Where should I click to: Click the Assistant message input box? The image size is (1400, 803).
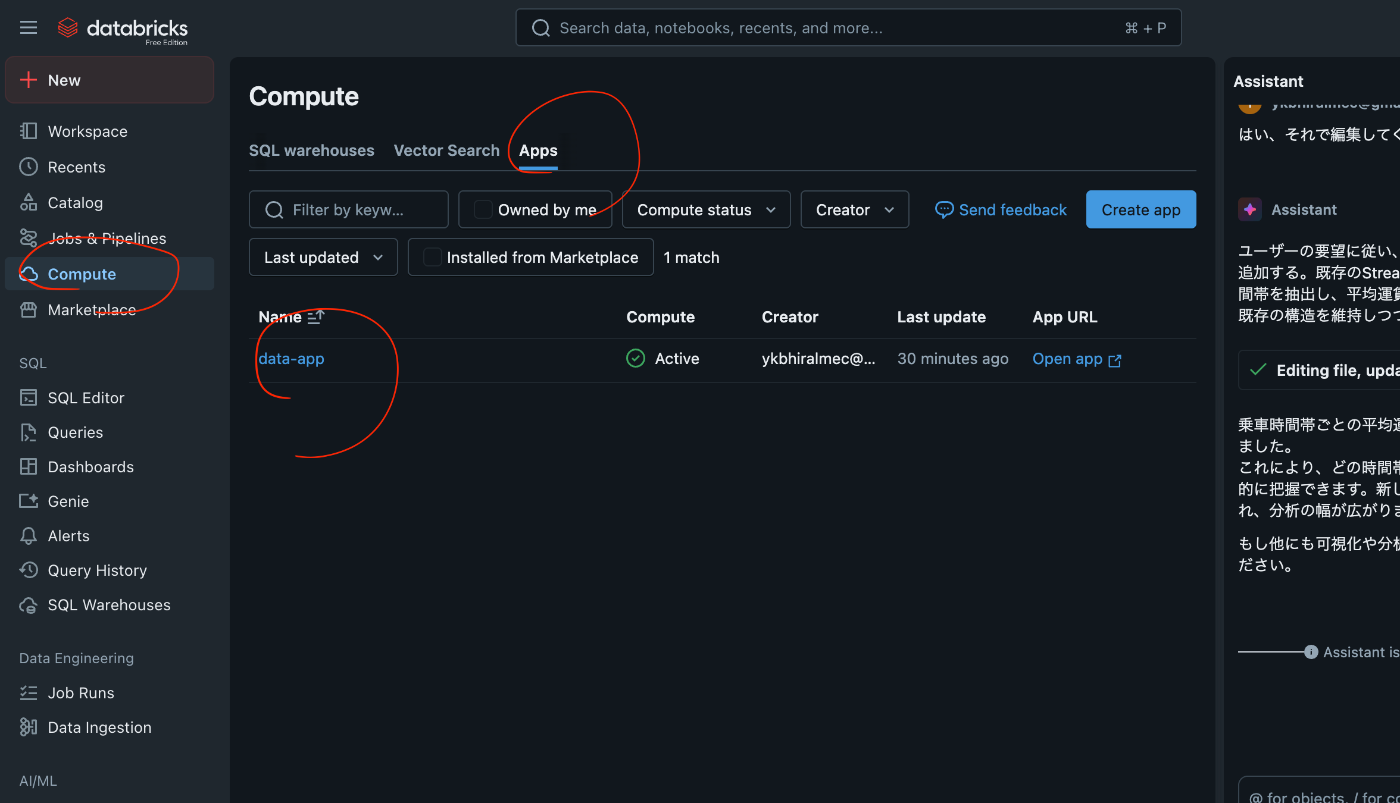pyautogui.click(x=1319, y=790)
